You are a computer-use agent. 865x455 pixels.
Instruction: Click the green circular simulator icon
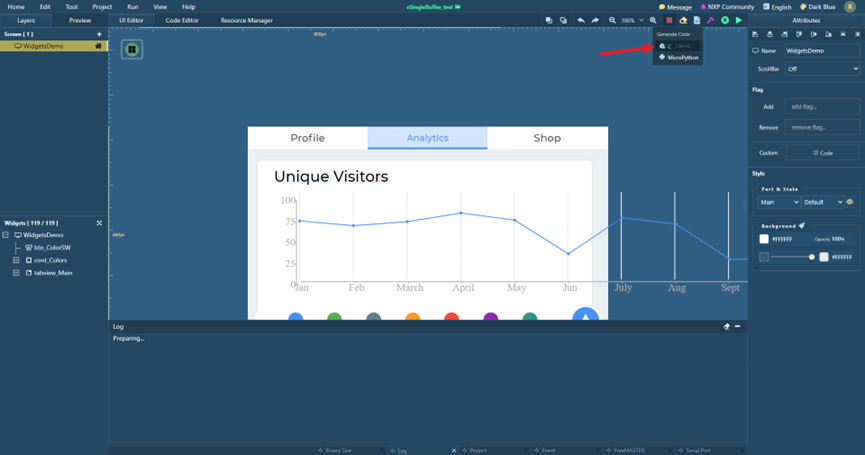coord(725,20)
